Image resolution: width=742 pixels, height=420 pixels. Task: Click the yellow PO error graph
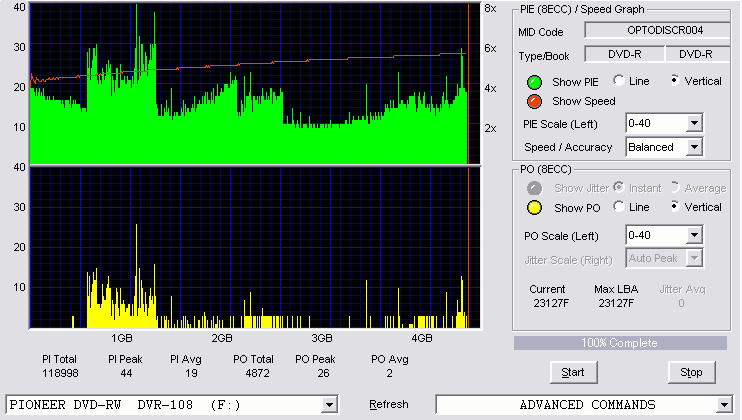coord(255,248)
